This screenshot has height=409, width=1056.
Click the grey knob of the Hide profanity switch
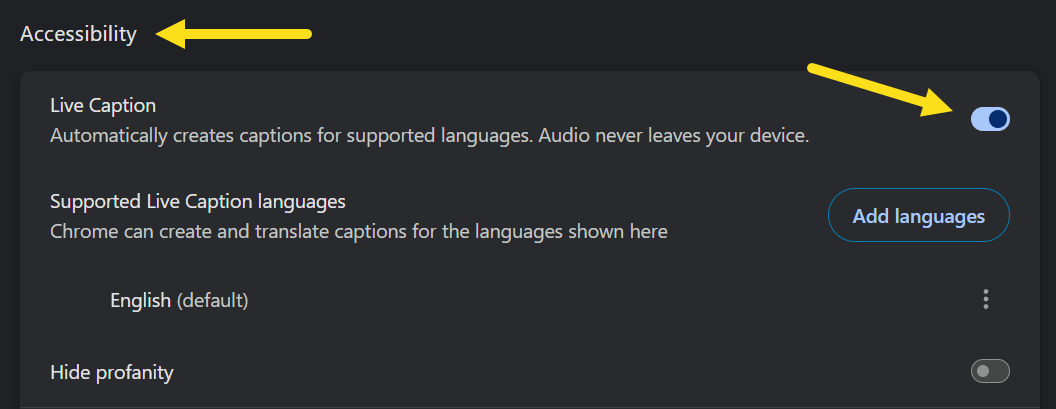983,371
